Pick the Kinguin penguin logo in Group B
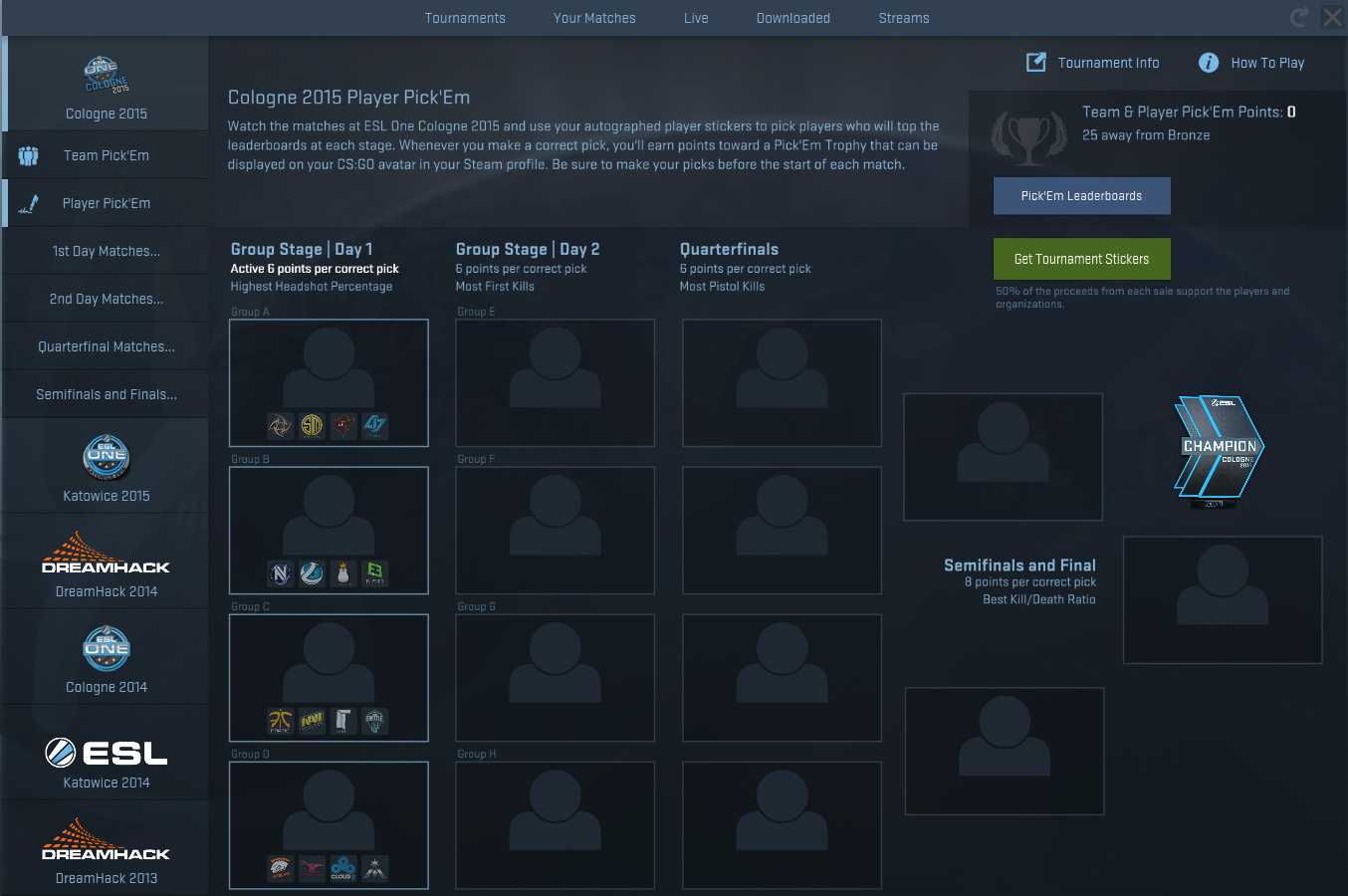Image resolution: width=1348 pixels, height=896 pixels. click(x=343, y=573)
